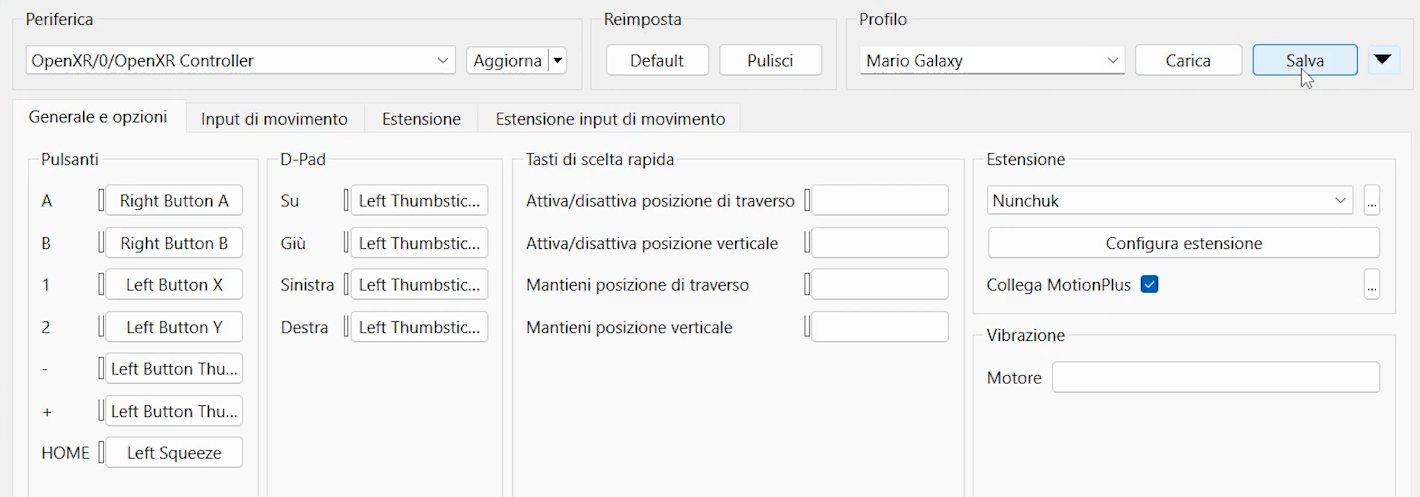Click the Motore vibration input field
Image resolution: width=1420 pixels, height=497 pixels.
pos(1215,377)
